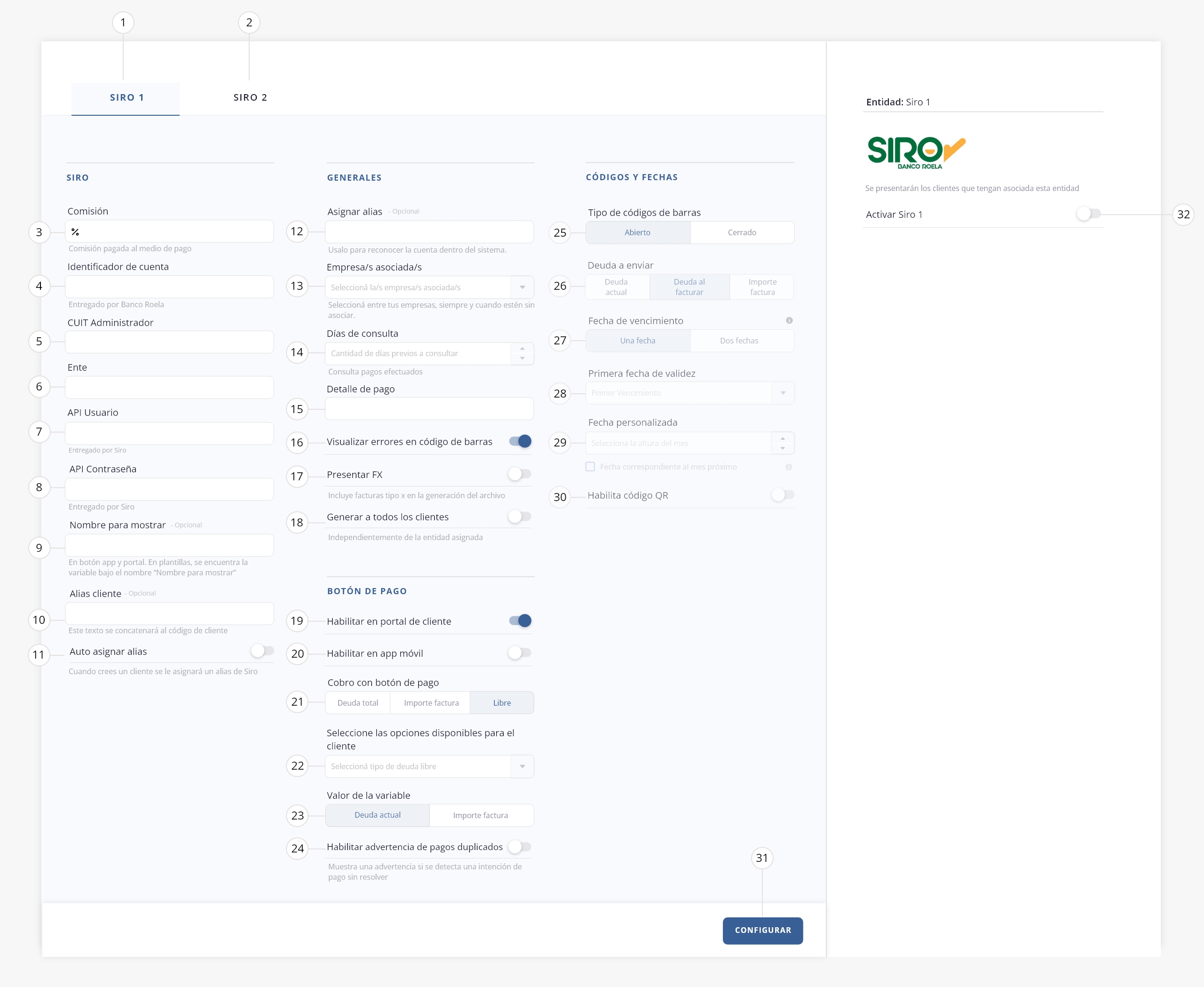Enable Habilita código QR toggle
1204x987 pixels.
782,494
